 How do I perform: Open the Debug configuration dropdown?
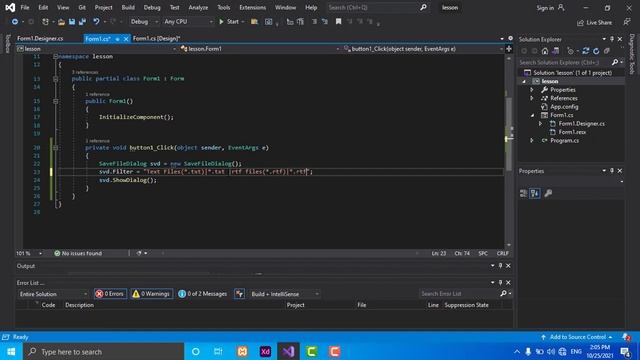point(144,22)
